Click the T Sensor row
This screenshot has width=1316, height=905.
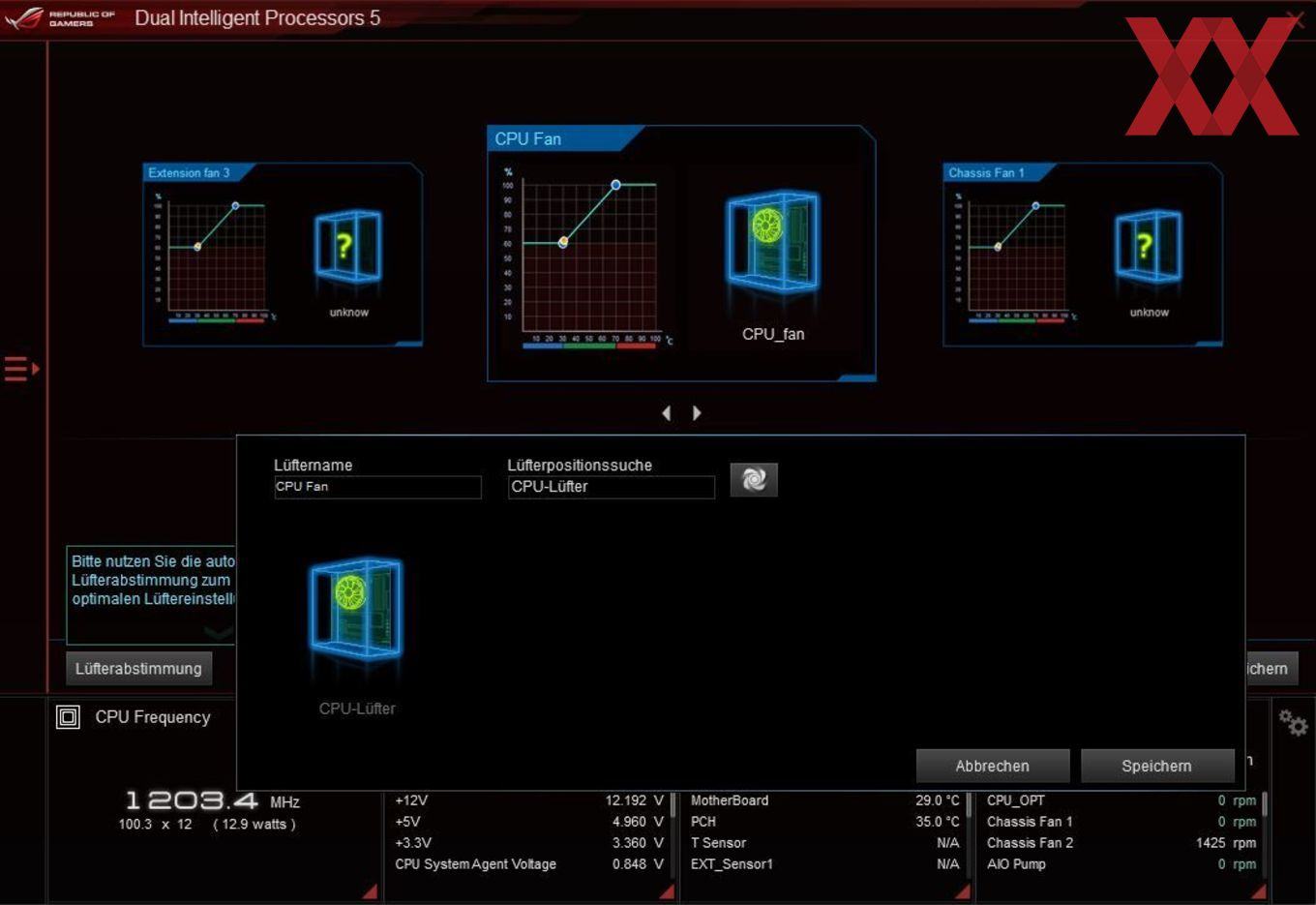824,843
